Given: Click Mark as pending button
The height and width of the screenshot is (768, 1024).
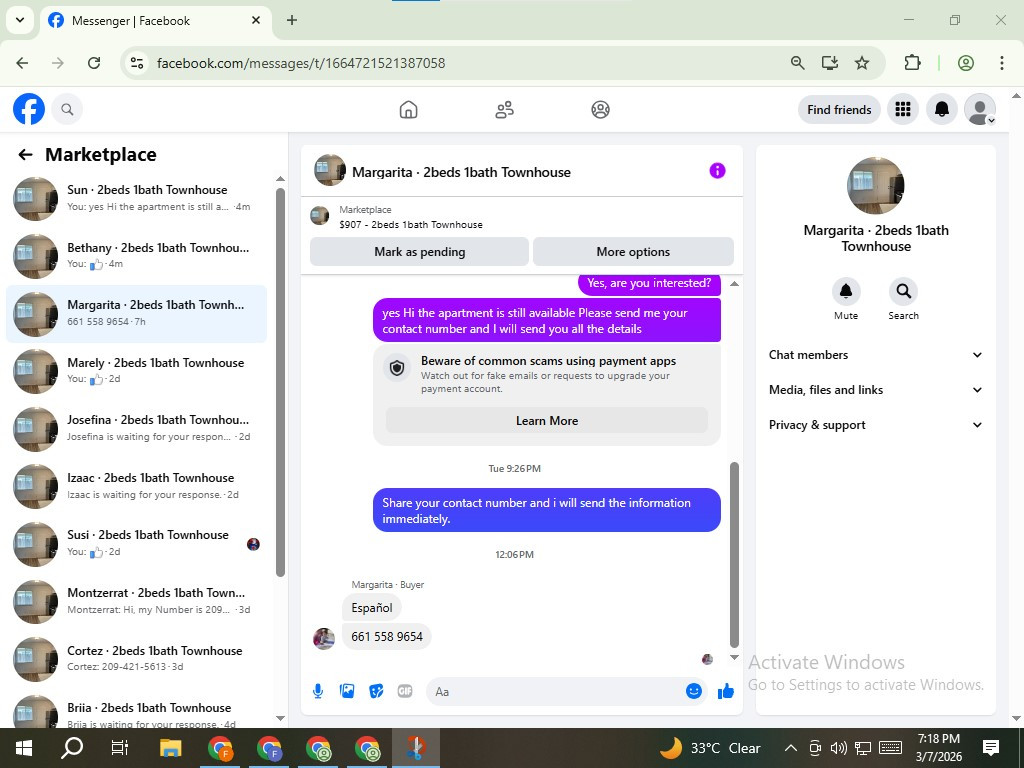Looking at the screenshot, I should [x=419, y=251].
